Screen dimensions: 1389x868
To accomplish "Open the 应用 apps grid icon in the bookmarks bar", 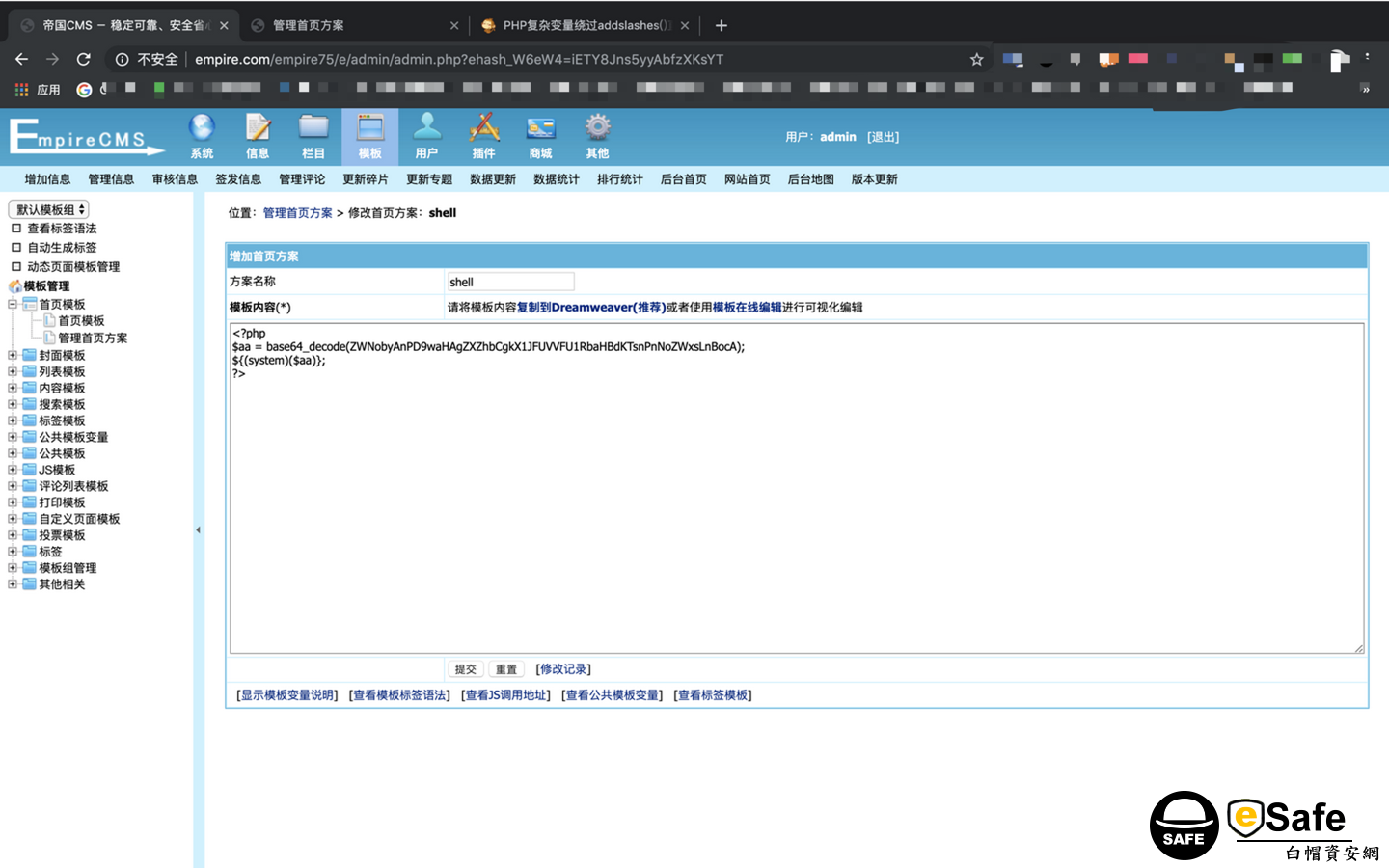I will point(21,89).
